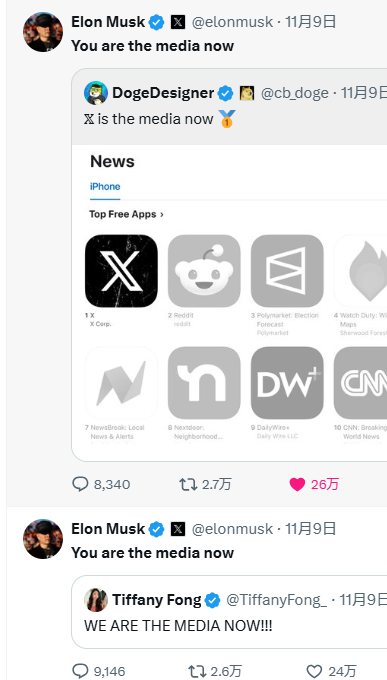Viewport: 387px width, 680px height.
Task: Click the NewsBreak app icon
Action: (121, 383)
